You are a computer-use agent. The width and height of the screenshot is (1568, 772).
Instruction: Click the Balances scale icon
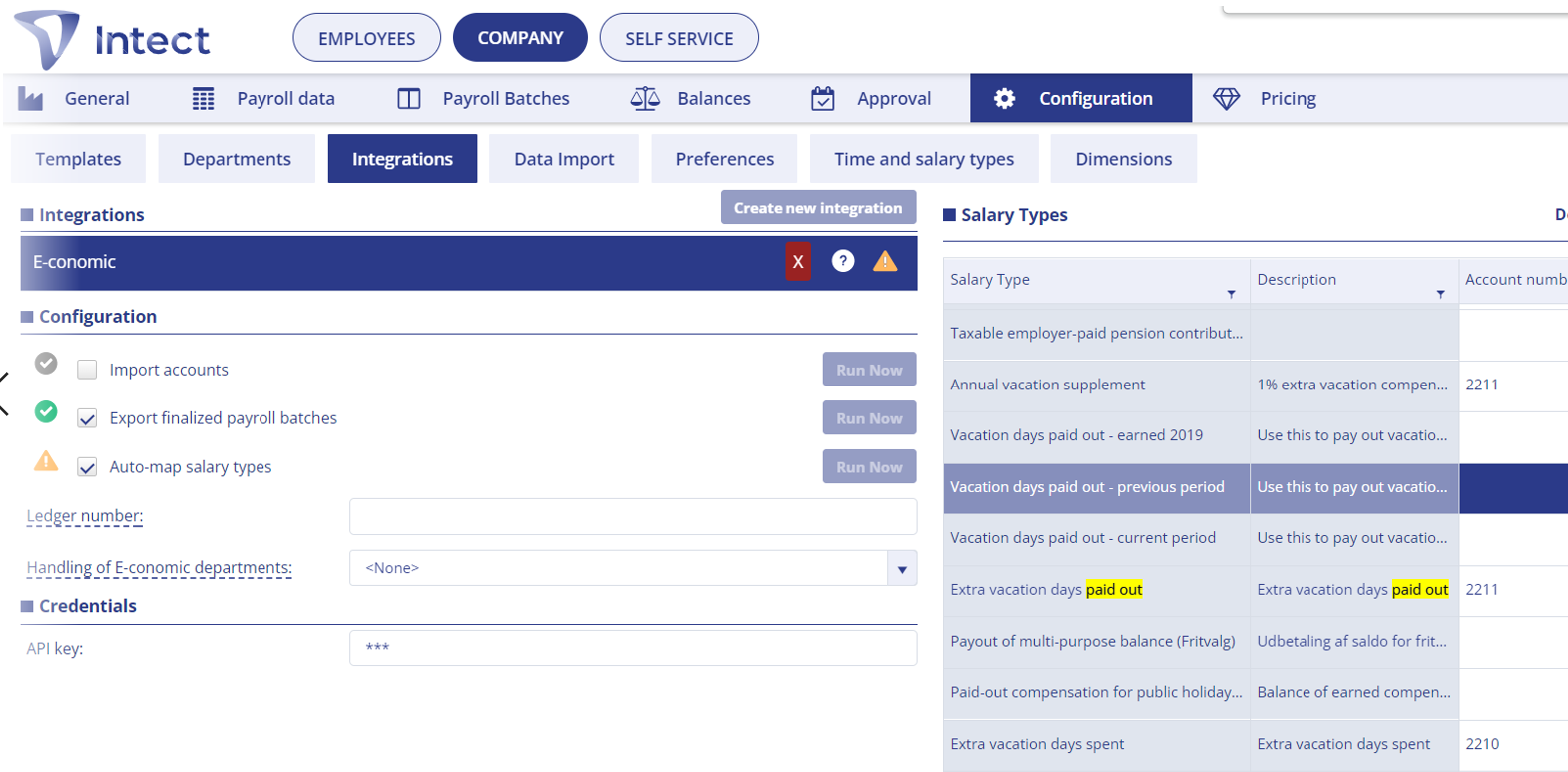tap(645, 99)
